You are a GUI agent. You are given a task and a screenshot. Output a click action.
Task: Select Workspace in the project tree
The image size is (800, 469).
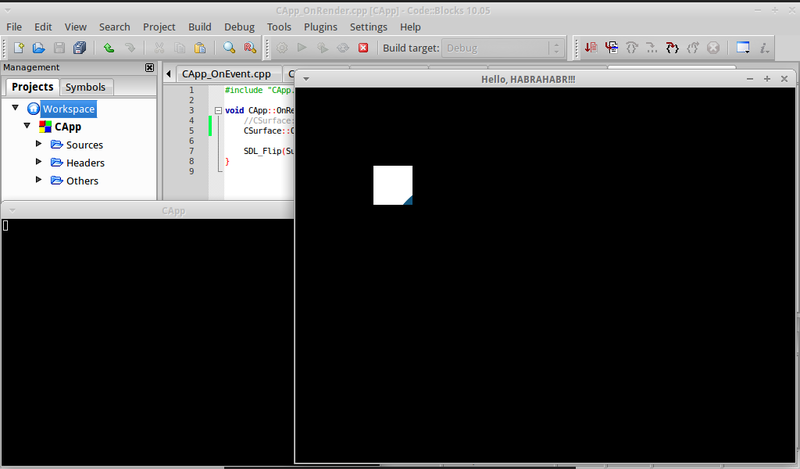click(68, 109)
